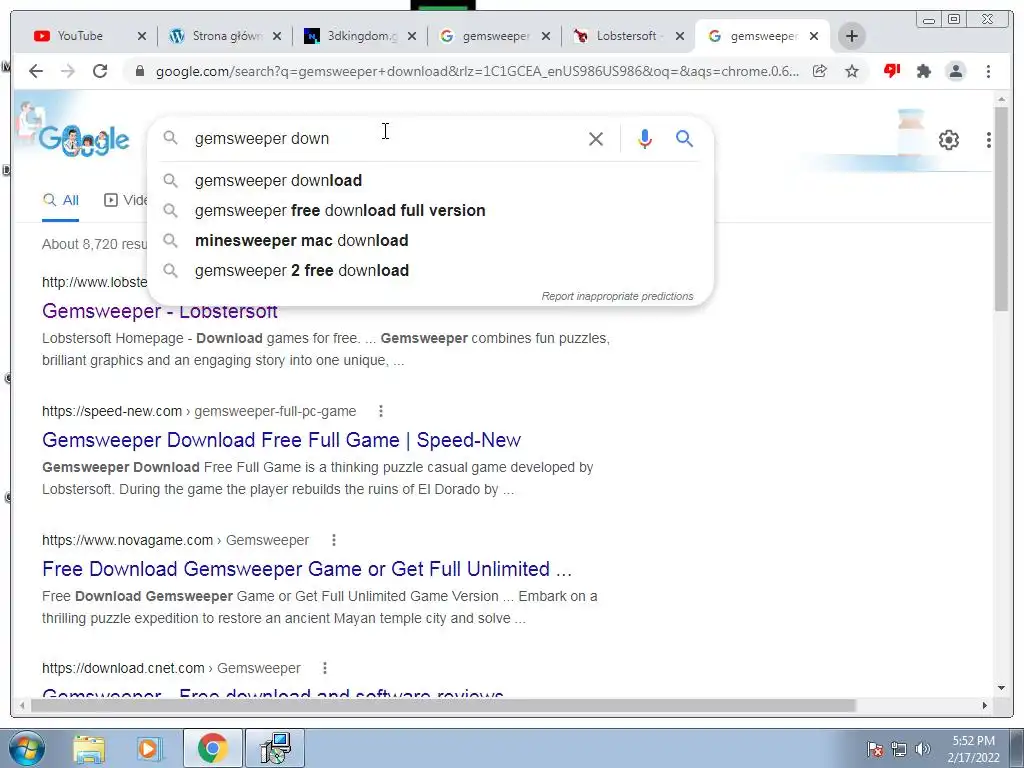Open Gemsweeper Download Free Full Game link
This screenshot has width=1024, height=768.
click(281, 440)
